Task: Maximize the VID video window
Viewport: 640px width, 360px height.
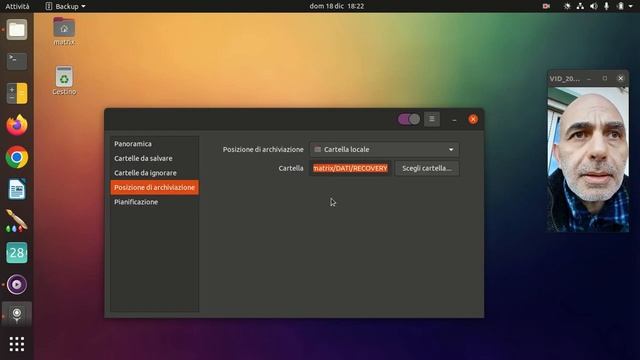Action: click(605, 78)
